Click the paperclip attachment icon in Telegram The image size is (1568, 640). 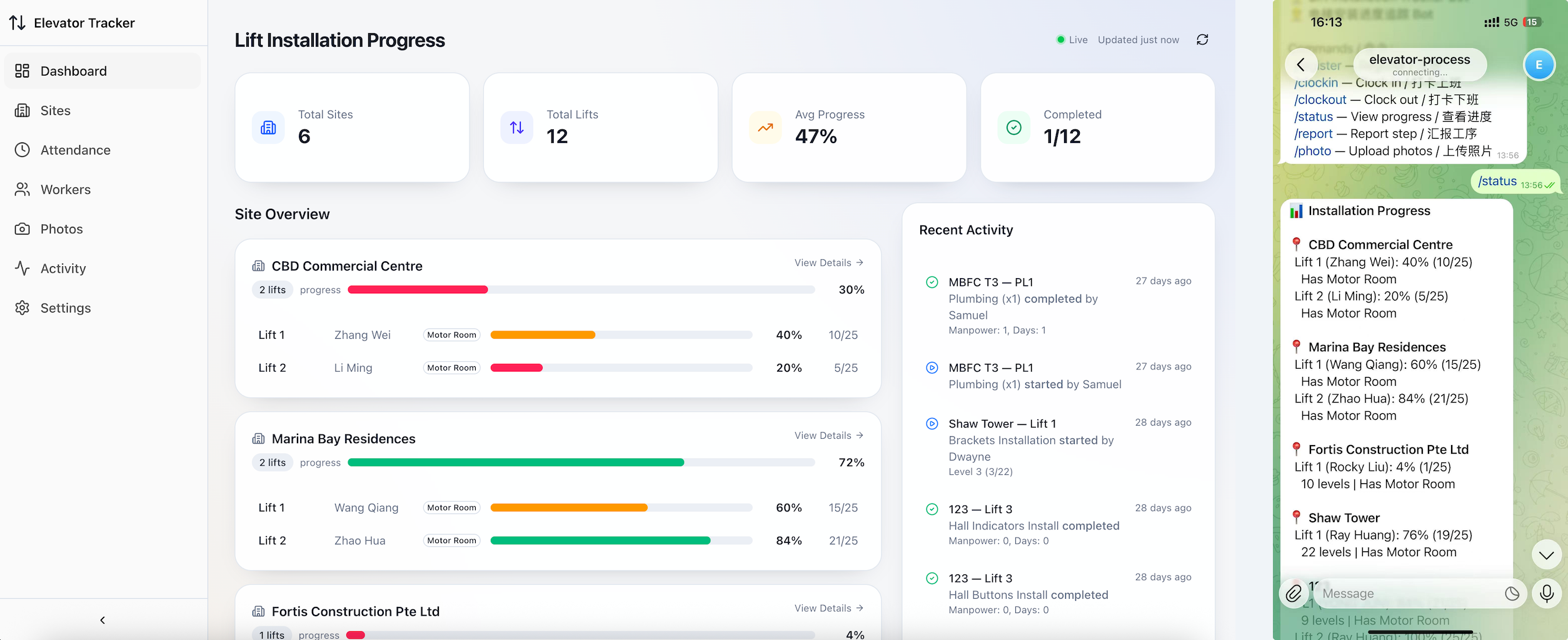(x=1293, y=593)
